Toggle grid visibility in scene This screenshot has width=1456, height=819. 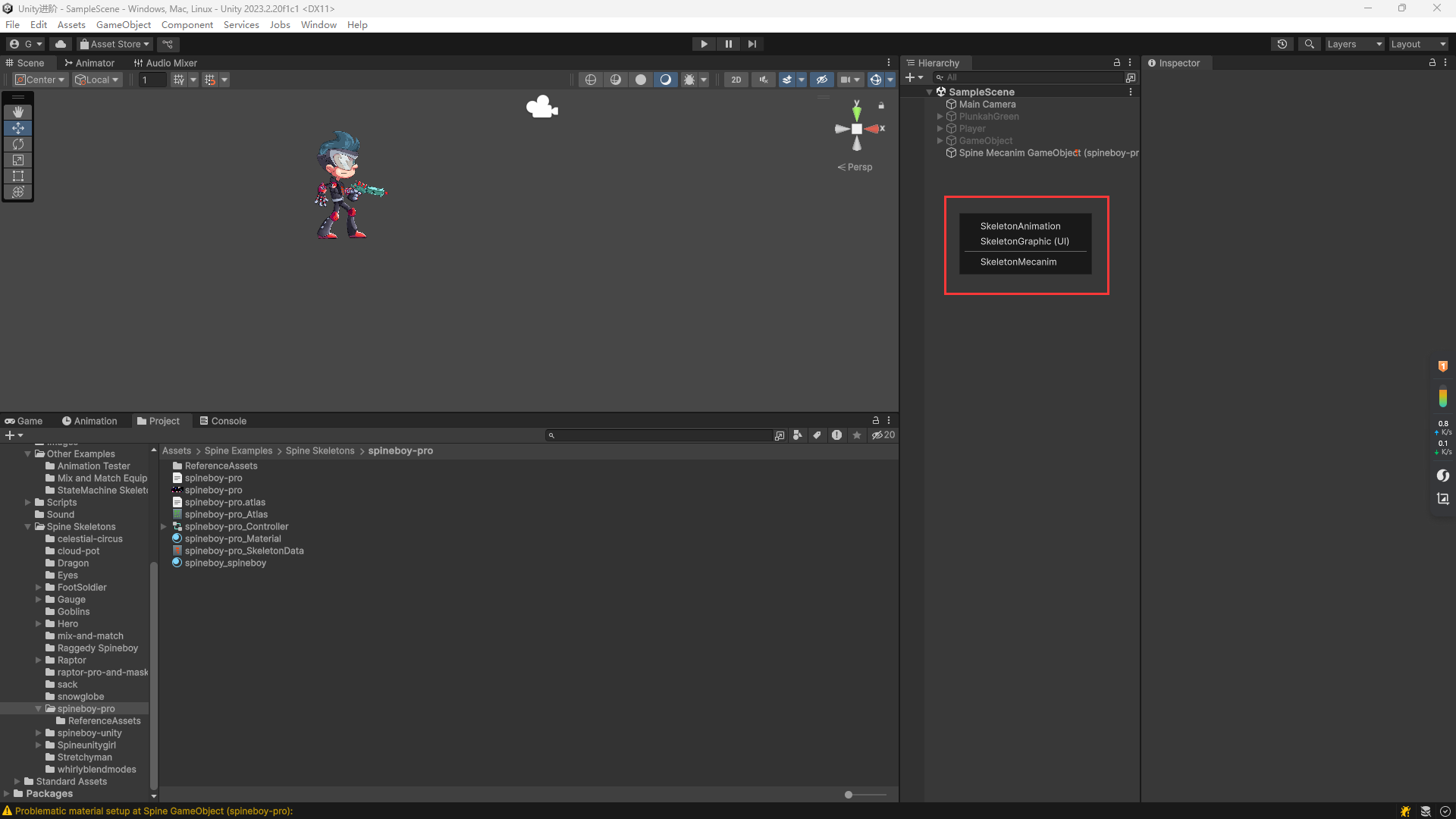click(x=179, y=80)
